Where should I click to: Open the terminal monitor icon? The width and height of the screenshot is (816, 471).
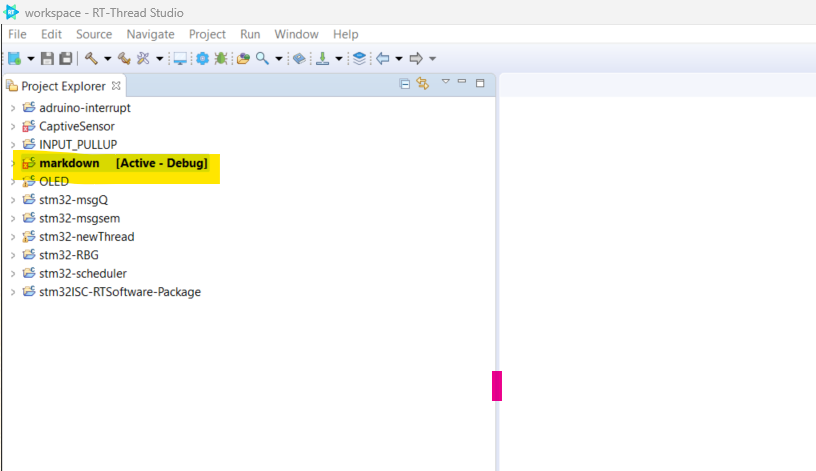(180, 59)
